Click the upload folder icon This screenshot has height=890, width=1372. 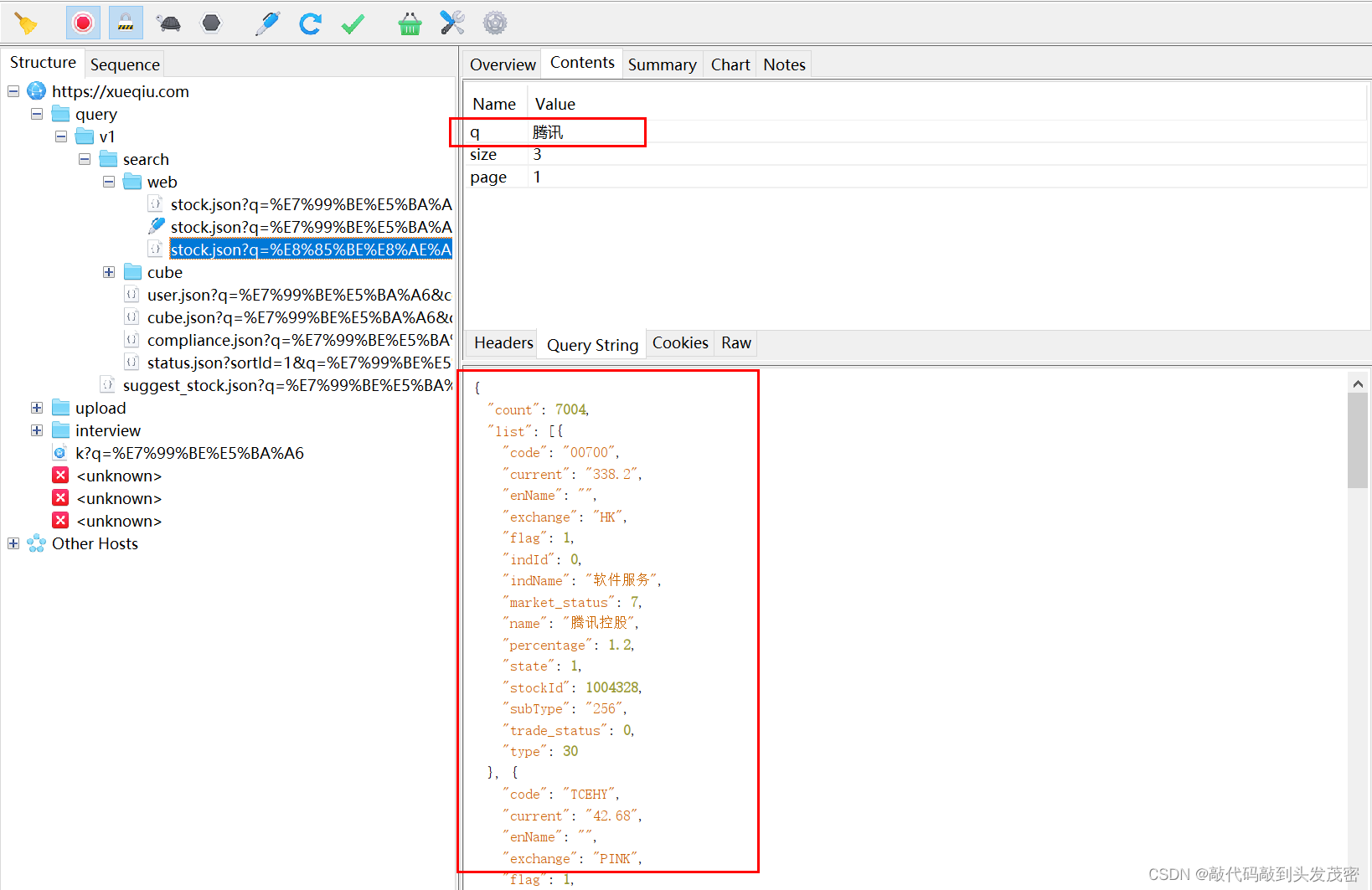pos(60,407)
